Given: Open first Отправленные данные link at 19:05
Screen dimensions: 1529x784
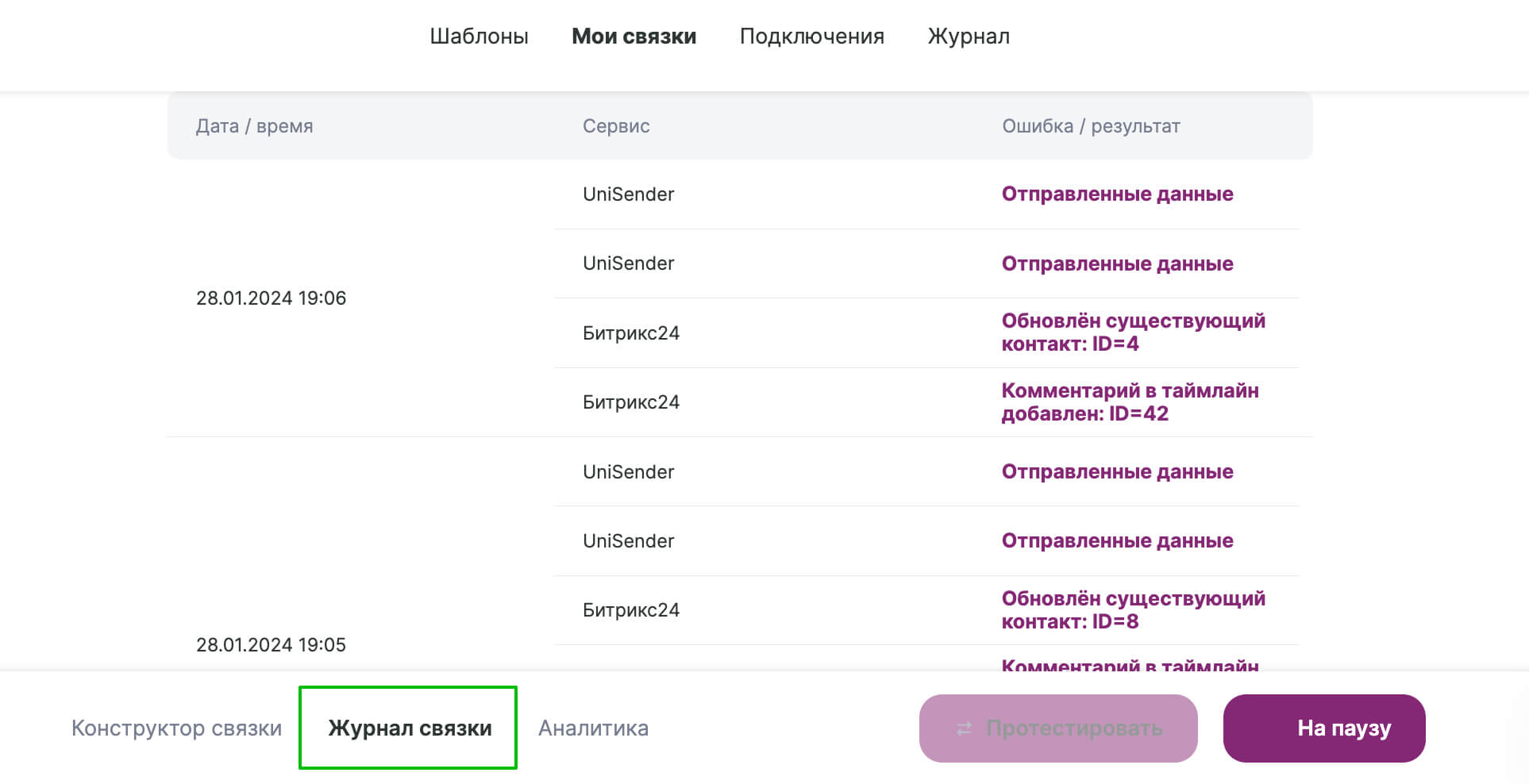Looking at the screenshot, I should click(x=1117, y=472).
